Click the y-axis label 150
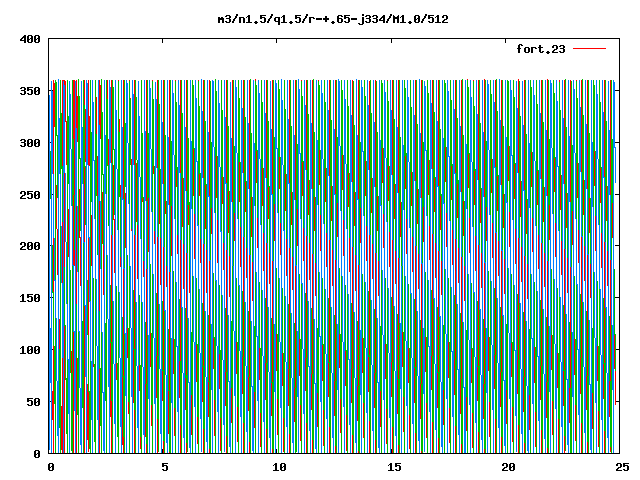The image size is (640, 480). [30, 298]
